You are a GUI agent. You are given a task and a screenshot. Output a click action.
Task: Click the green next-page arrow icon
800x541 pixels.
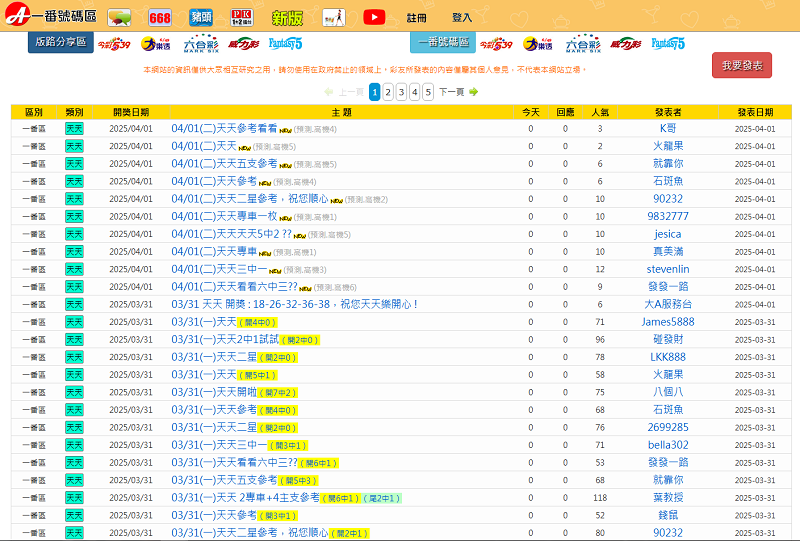point(474,92)
